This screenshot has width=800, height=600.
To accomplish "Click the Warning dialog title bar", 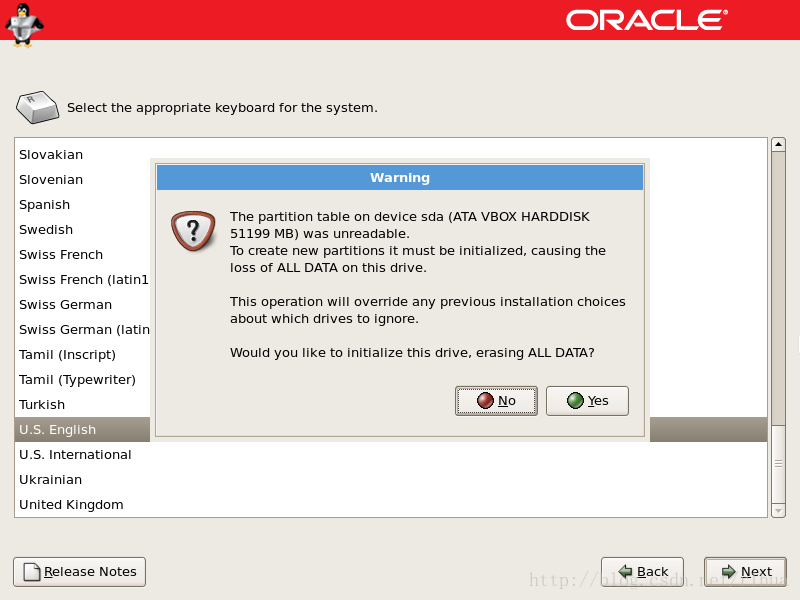I will coord(400,178).
